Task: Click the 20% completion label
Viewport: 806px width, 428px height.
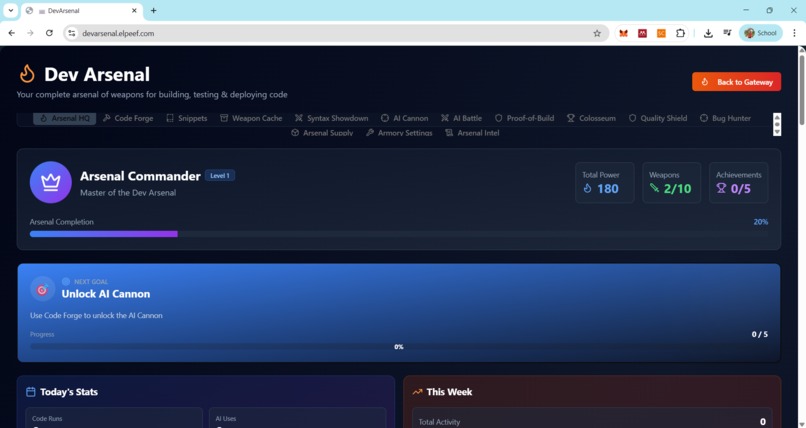Action: (761, 222)
